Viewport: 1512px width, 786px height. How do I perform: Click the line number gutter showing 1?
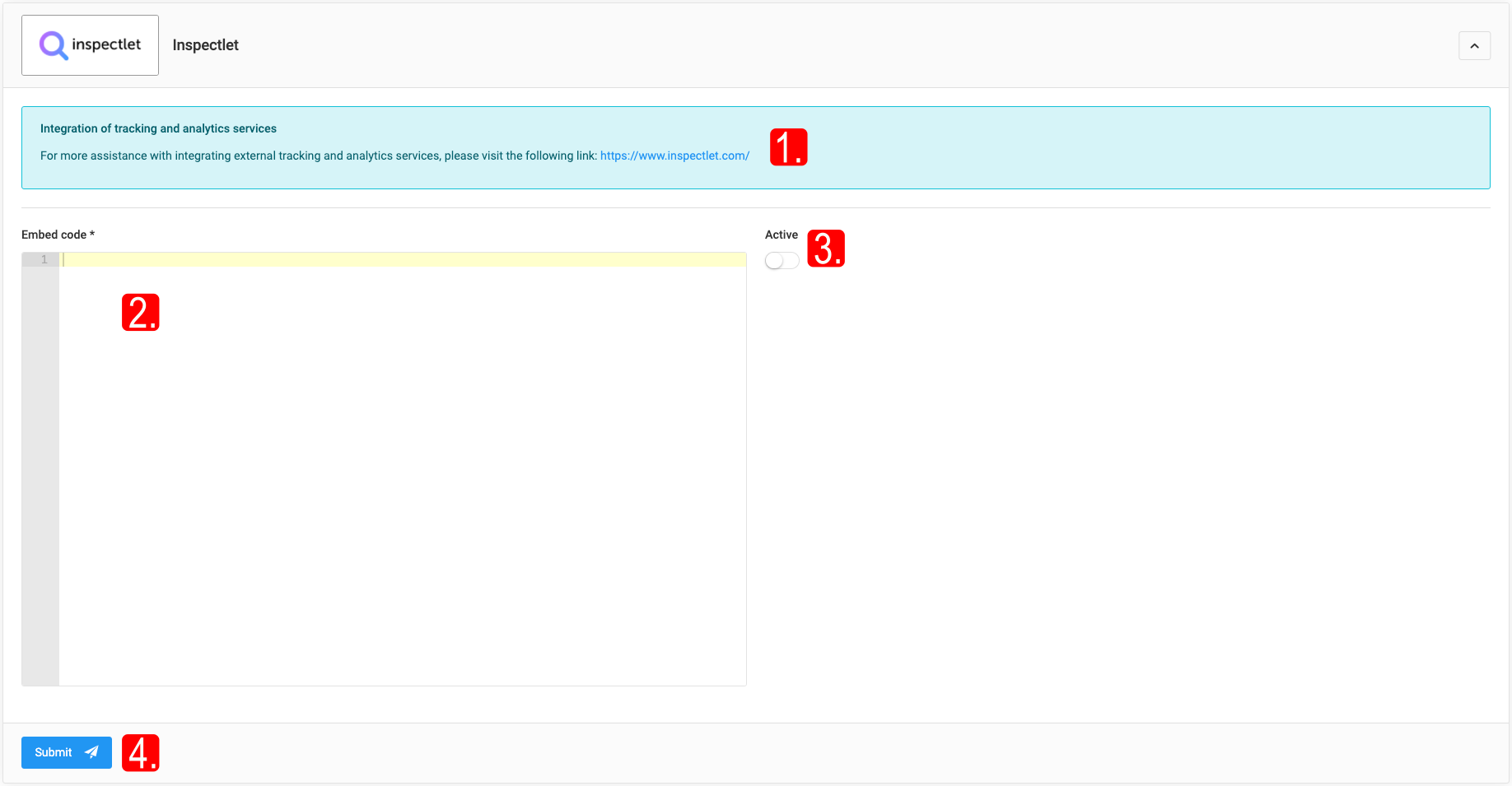[43, 258]
